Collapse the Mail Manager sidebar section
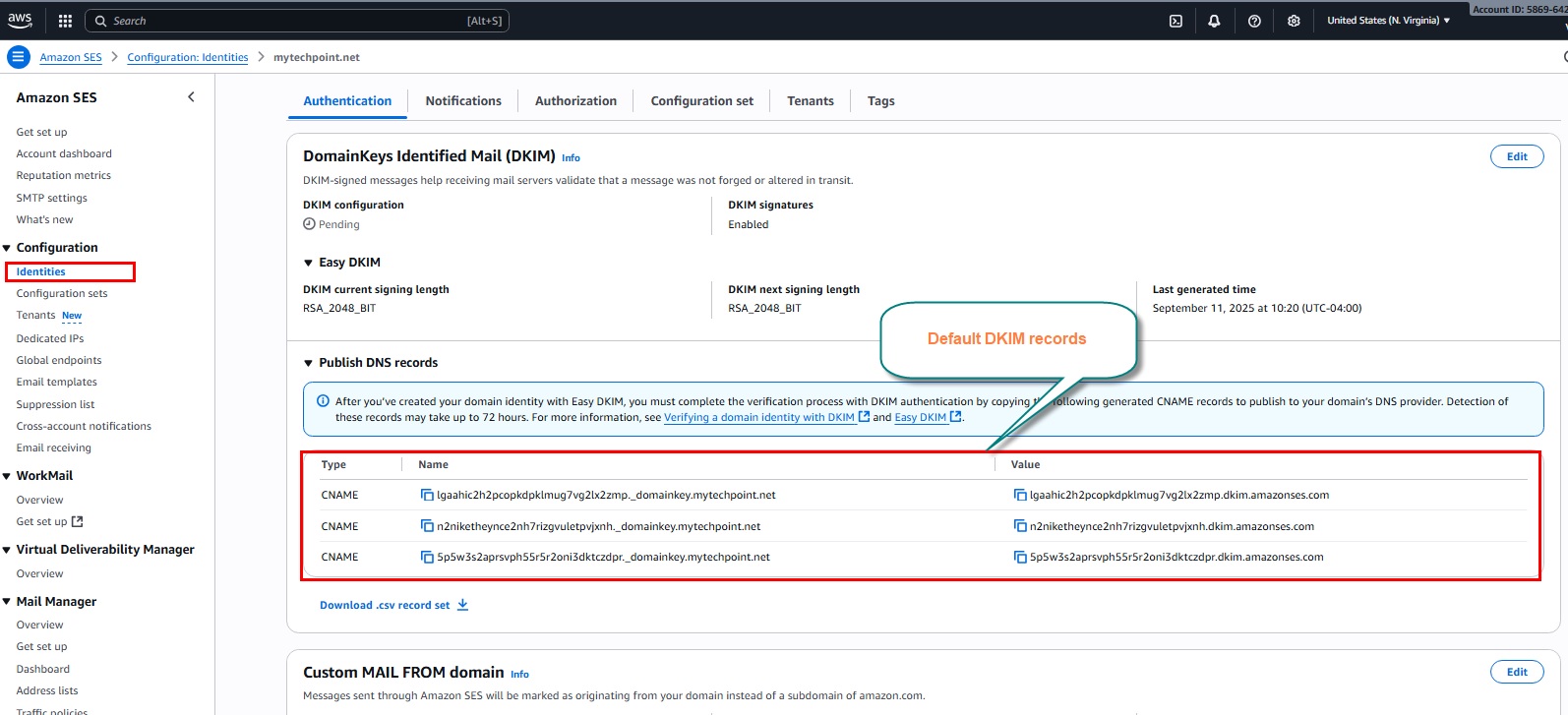Viewport: 1568px width, 715px height. (x=7, y=602)
